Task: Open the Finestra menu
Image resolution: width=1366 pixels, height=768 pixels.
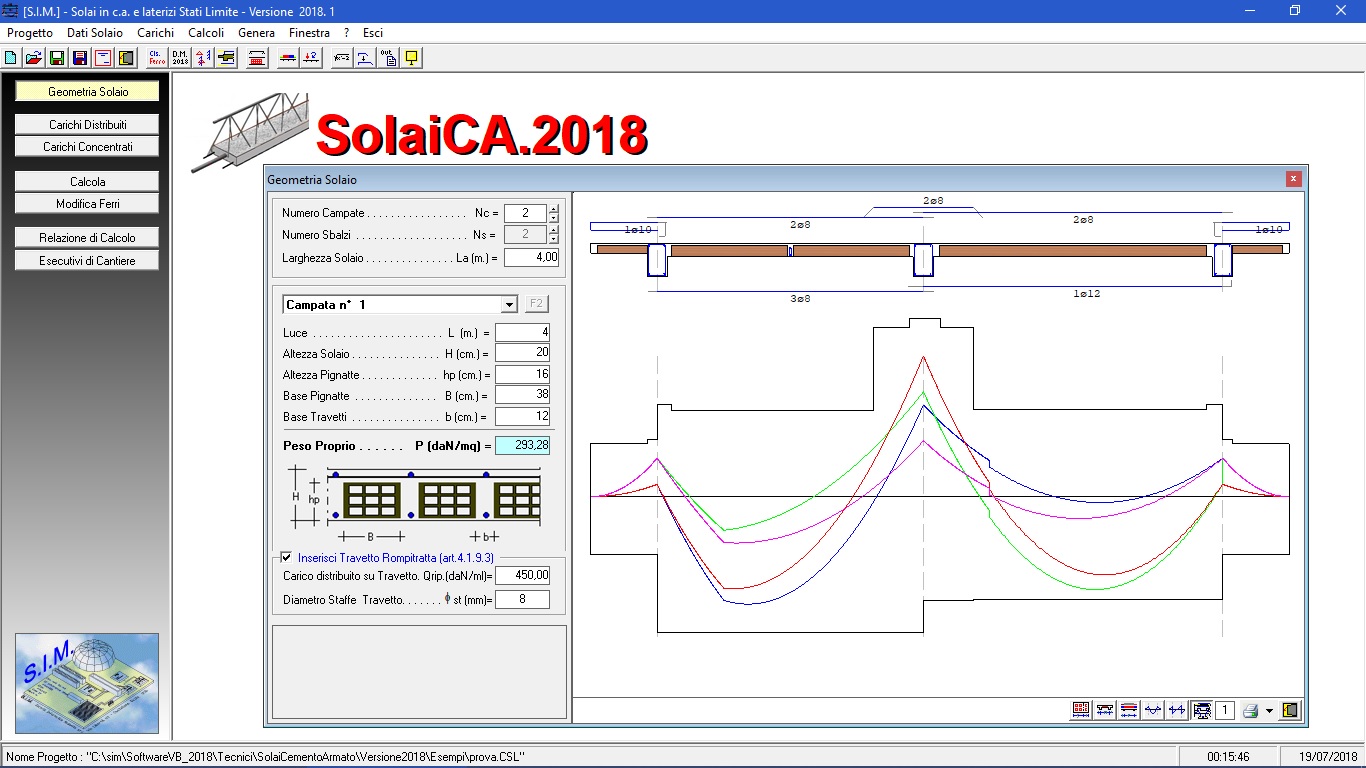Action: [x=309, y=33]
